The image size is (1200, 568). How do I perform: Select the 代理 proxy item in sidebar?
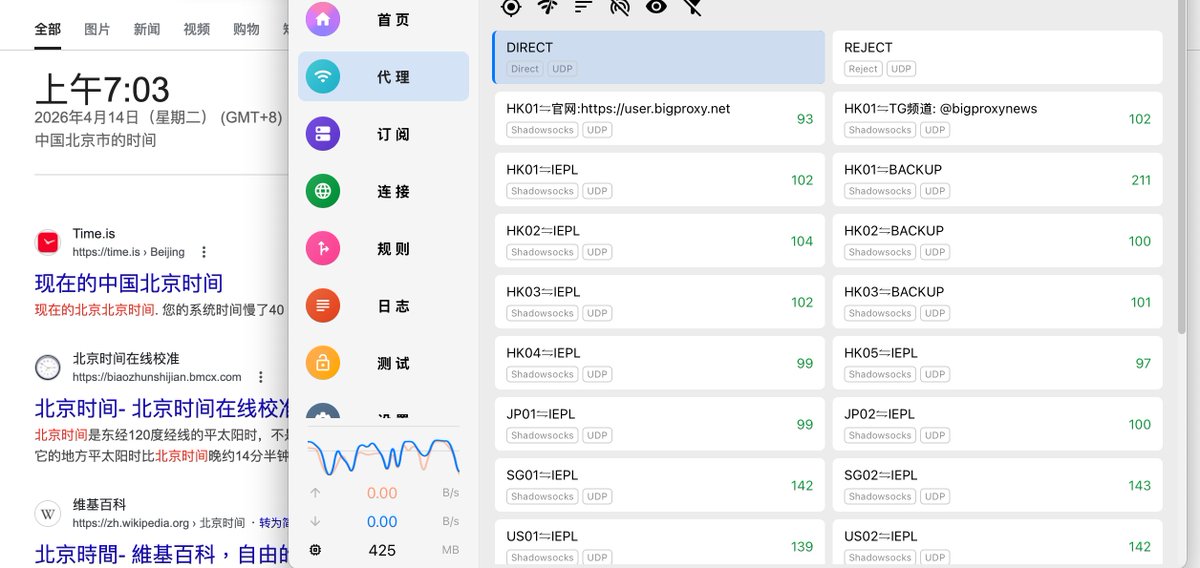383,76
